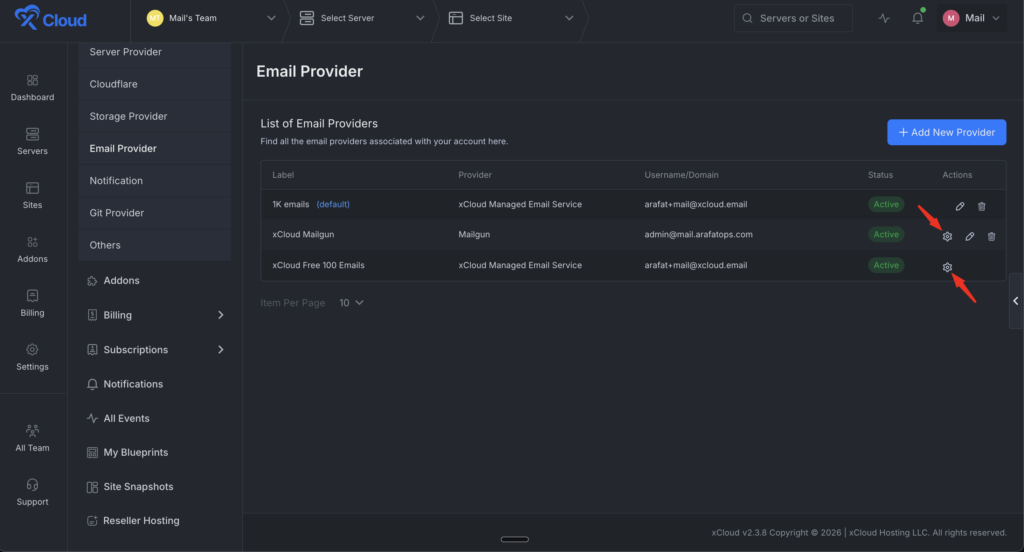Edit the xCloud Mailgun provider pencil icon
This screenshot has height=552, width=1024.
tap(969, 236)
